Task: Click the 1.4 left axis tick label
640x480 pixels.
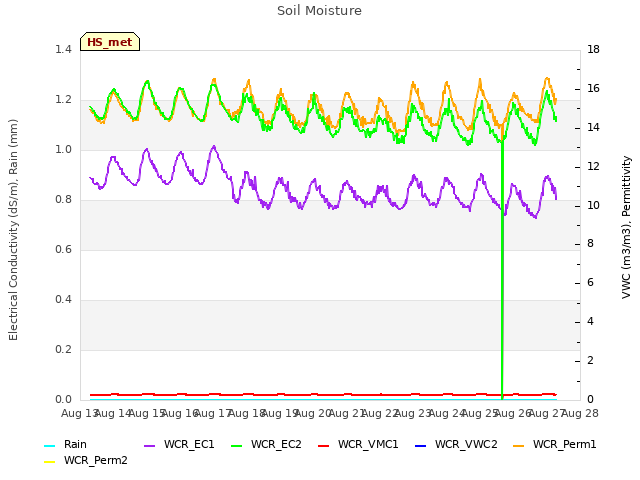Action: 63,50
